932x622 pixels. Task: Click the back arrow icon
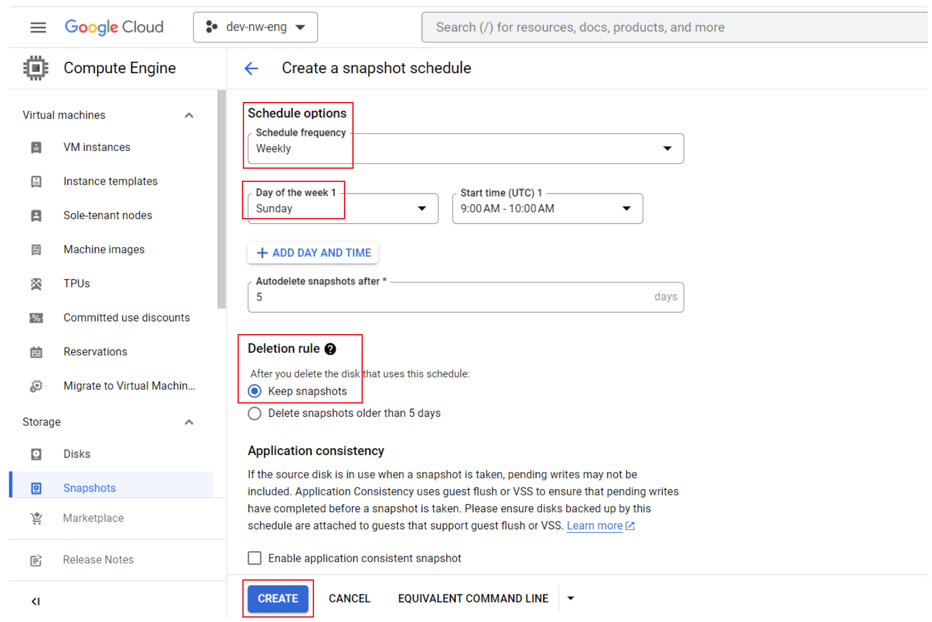pyautogui.click(x=252, y=68)
